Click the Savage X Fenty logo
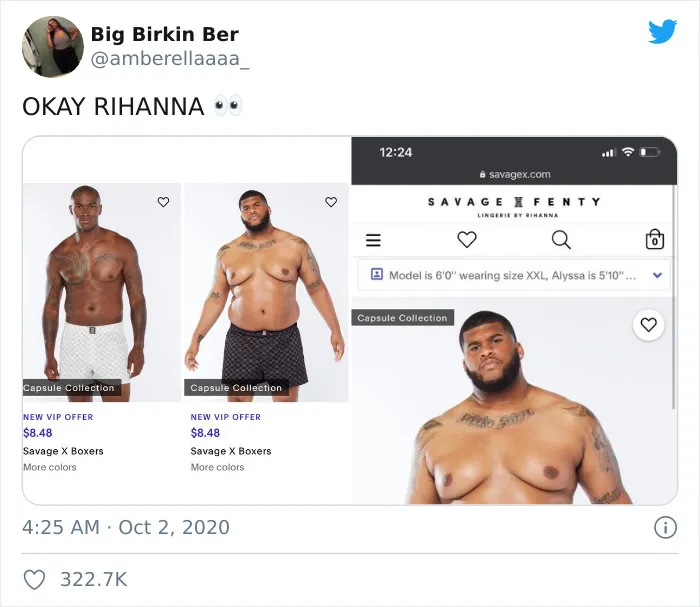Screen dimensions: 700x607 click(514, 207)
